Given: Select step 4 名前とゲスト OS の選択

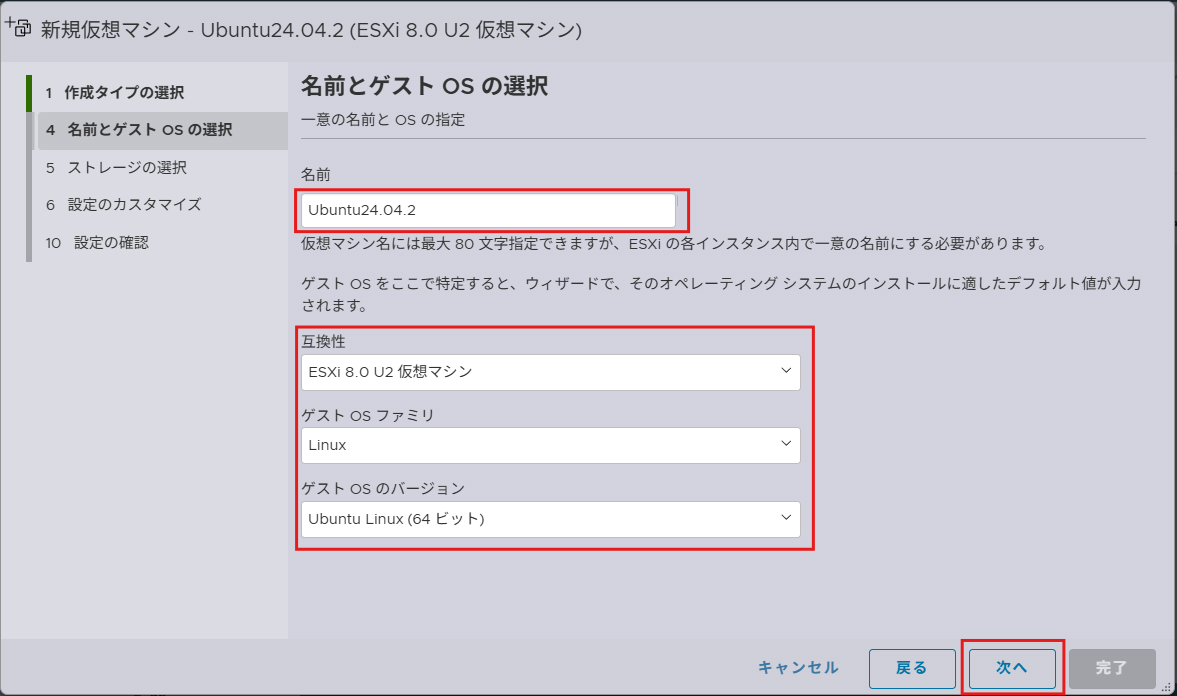Looking at the screenshot, I should click(x=162, y=130).
